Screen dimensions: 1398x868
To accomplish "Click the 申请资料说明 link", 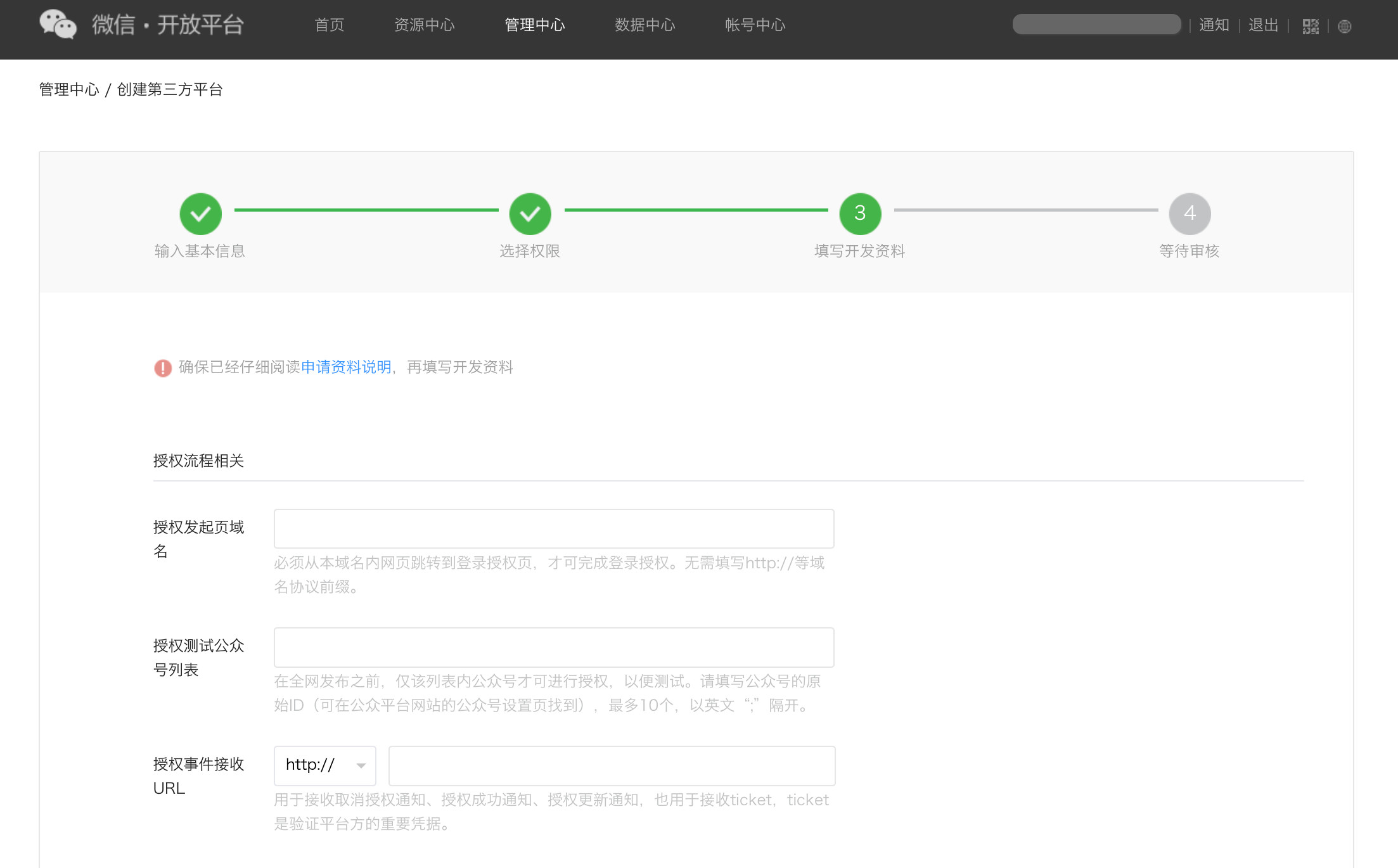I will 346,367.
